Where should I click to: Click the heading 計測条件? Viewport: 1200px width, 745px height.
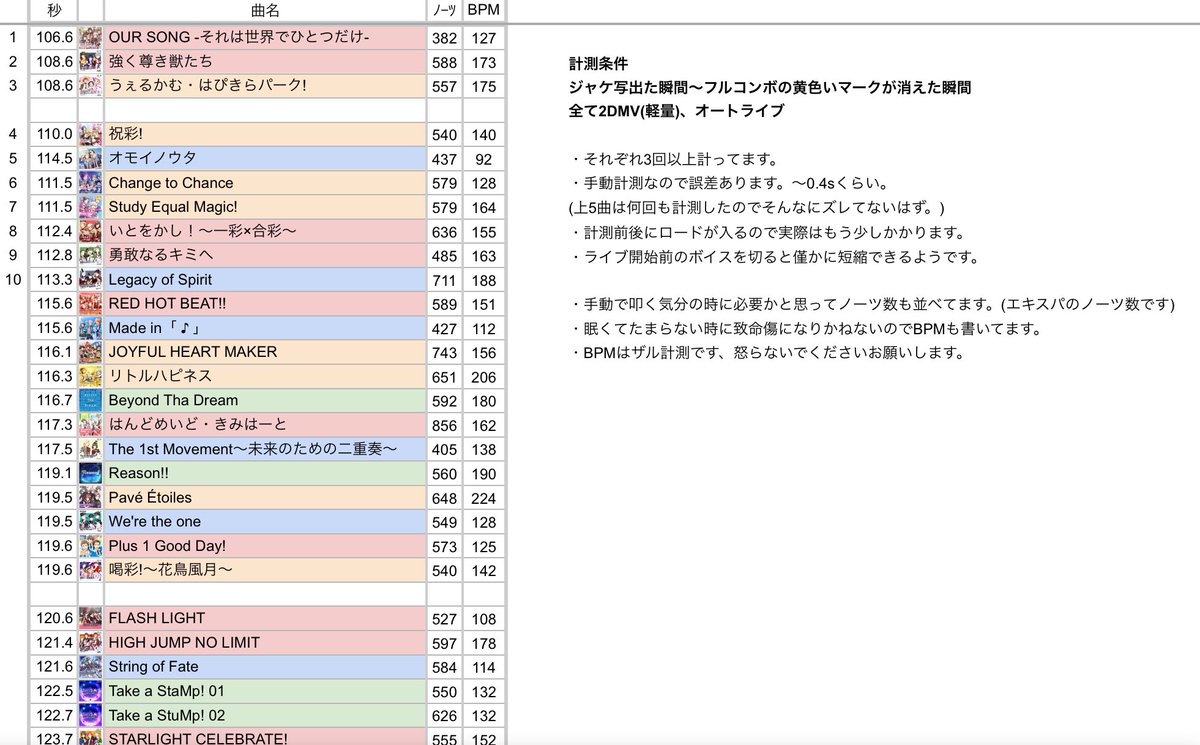598,63
